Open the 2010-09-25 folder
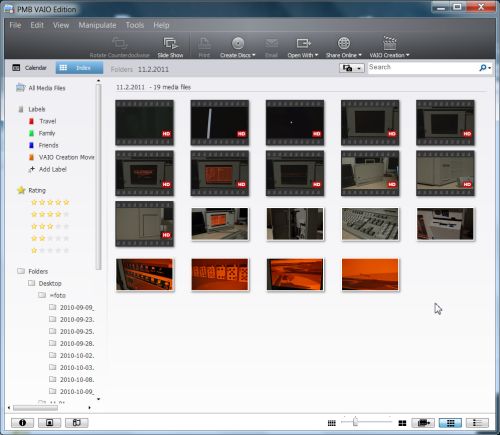Viewport: 500px width, 435px height. [72, 331]
